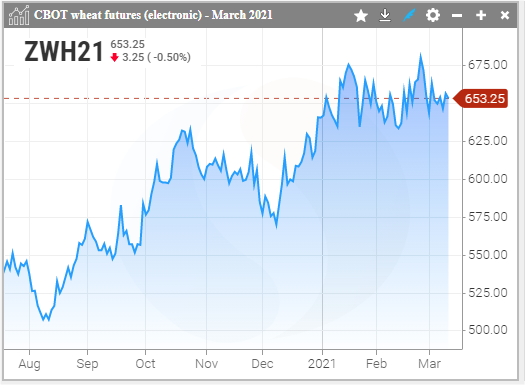The image size is (525, 385).
Task: Download the chart using download icon
Action: pyautogui.click(x=385, y=15)
